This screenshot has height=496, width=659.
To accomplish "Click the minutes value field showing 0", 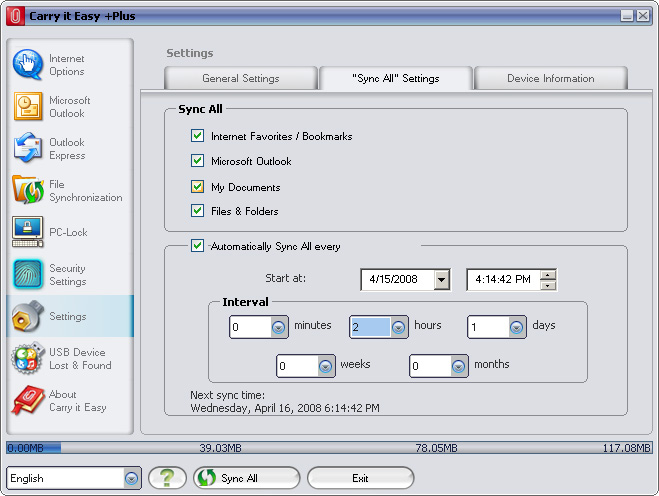I will pos(251,327).
